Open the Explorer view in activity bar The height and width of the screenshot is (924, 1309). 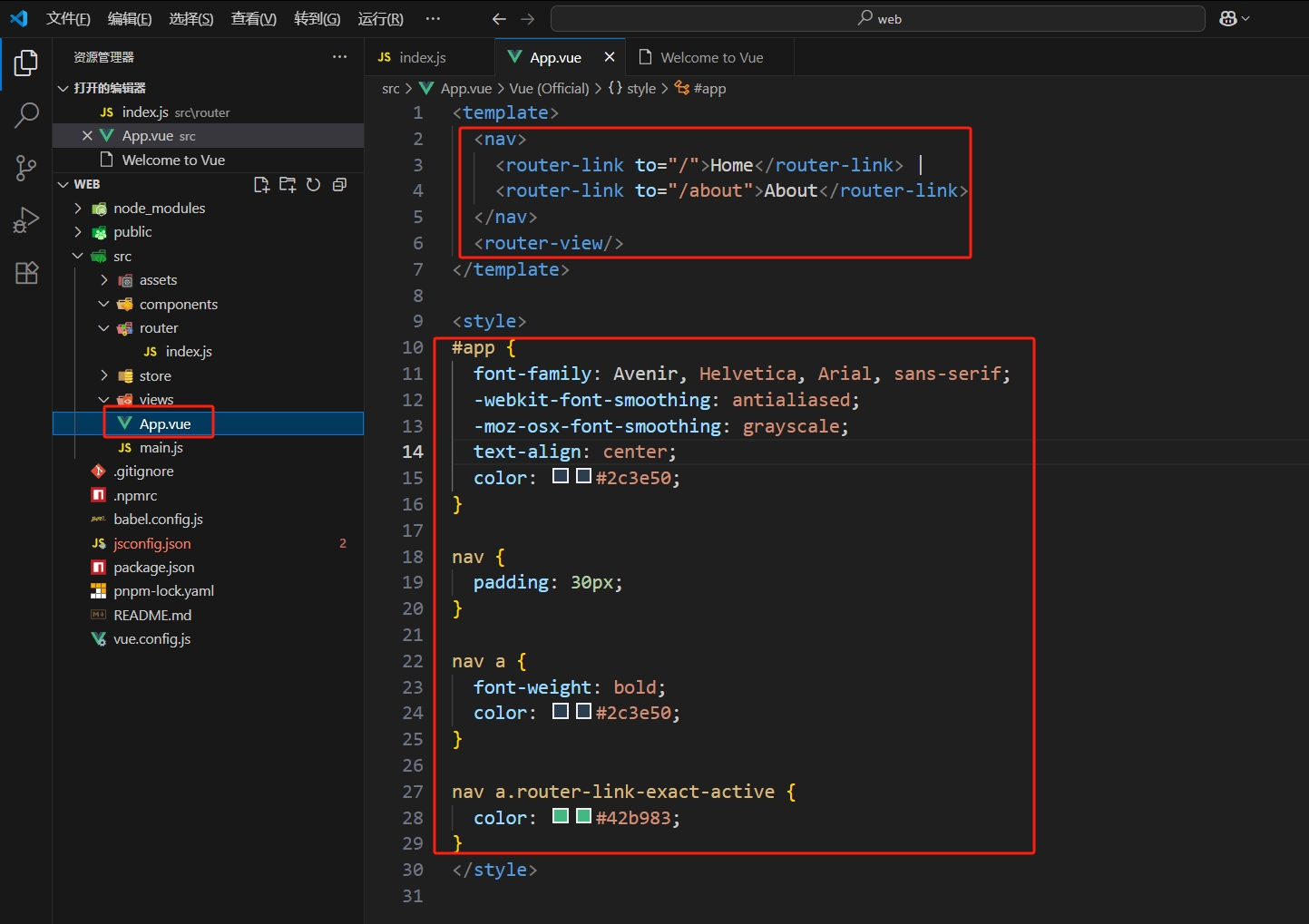tap(26, 63)
